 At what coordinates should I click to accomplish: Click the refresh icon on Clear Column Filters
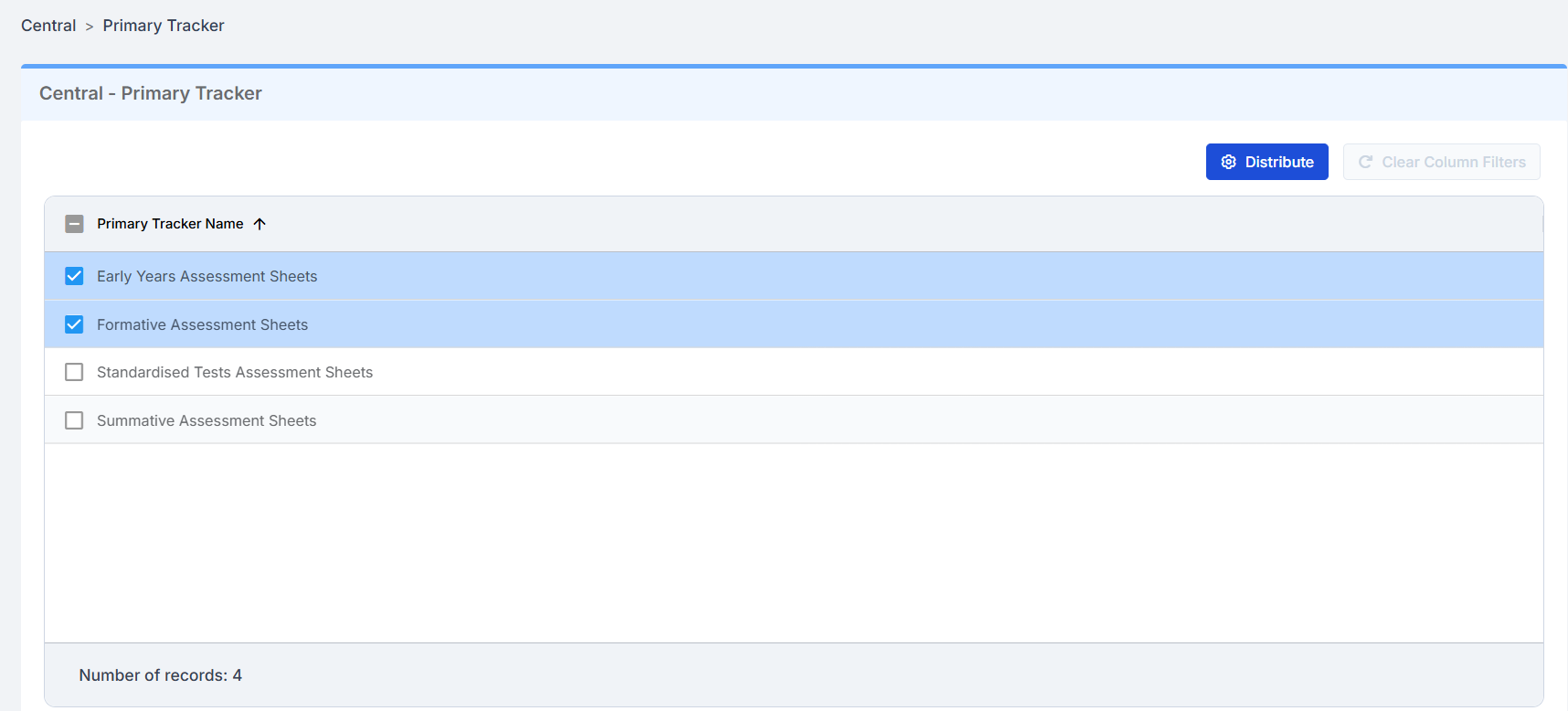click(x=1365, y=162)
